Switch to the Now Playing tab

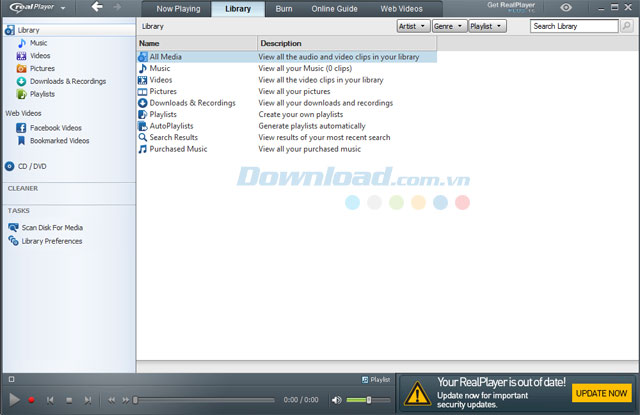tap(178, 9)
